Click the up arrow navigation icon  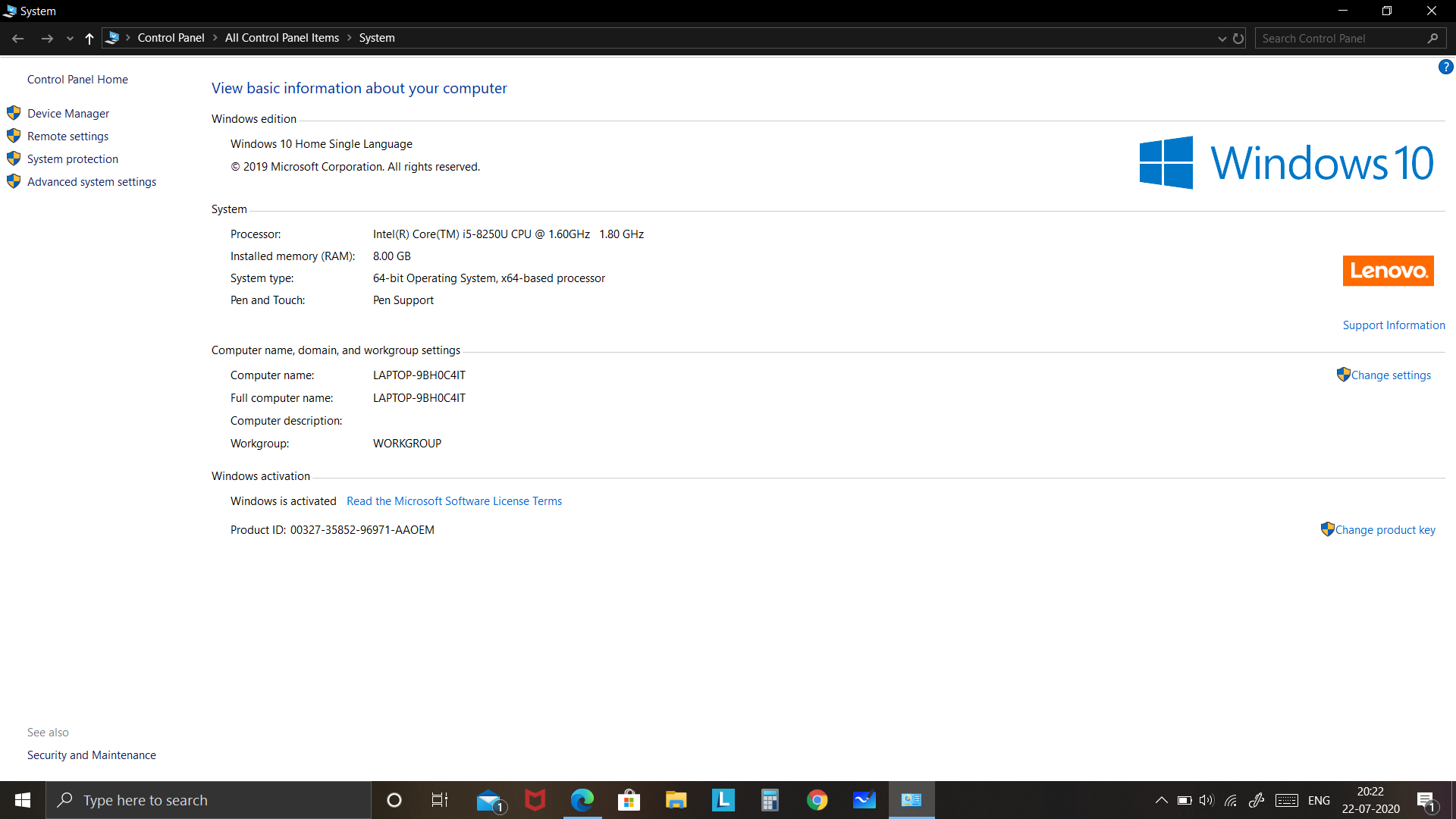pos(89,39)
